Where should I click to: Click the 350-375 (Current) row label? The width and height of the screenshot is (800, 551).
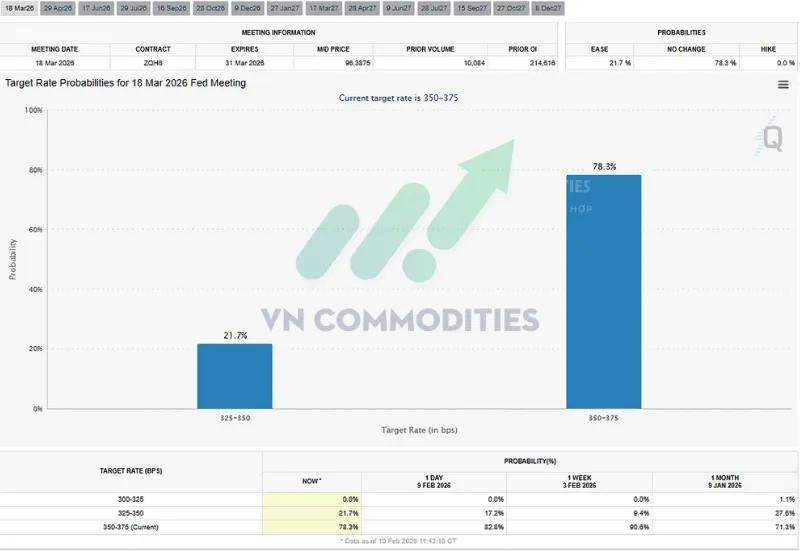coord(131,527)
